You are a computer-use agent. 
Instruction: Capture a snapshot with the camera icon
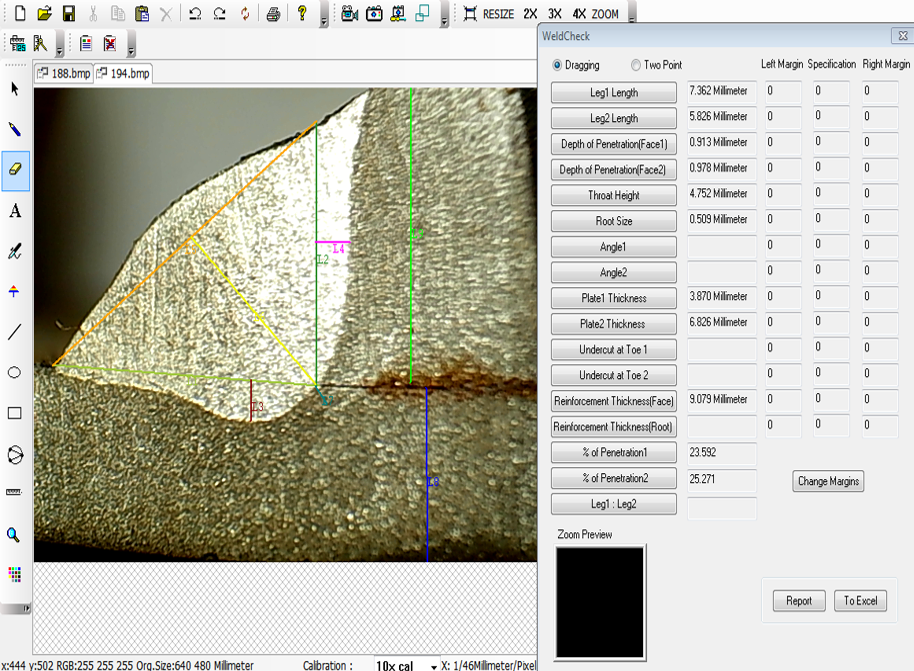coord(374,13)
